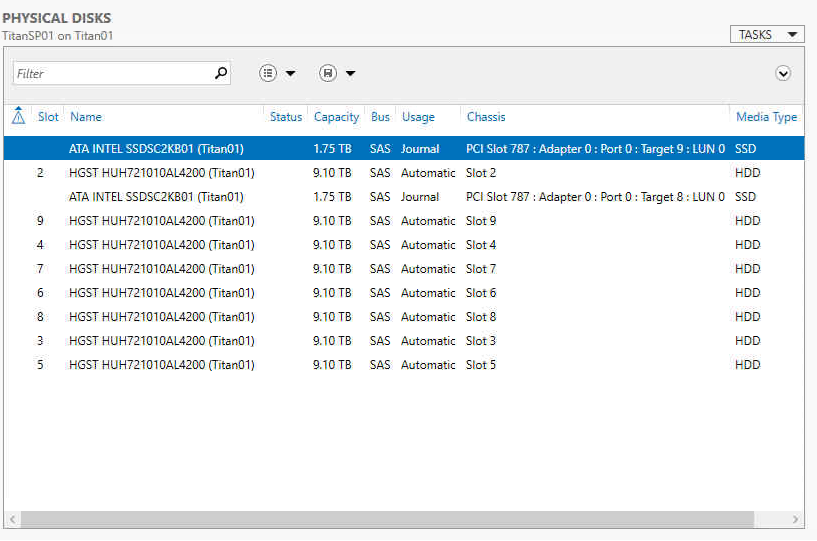817x541 pixels.
Task: Sort by the Media Type column header
Action: (766, 117)
